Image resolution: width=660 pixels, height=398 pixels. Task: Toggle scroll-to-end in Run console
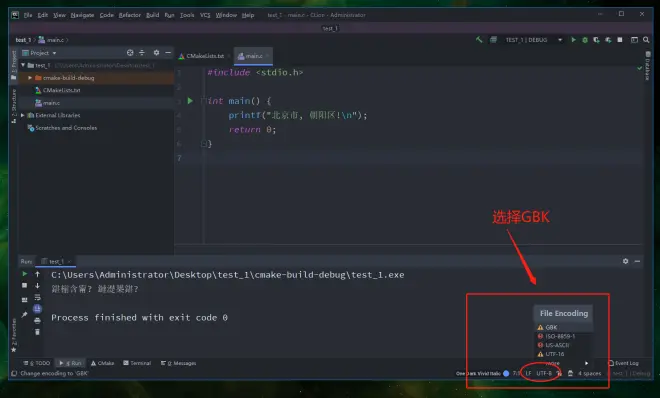tap(37, 309)
